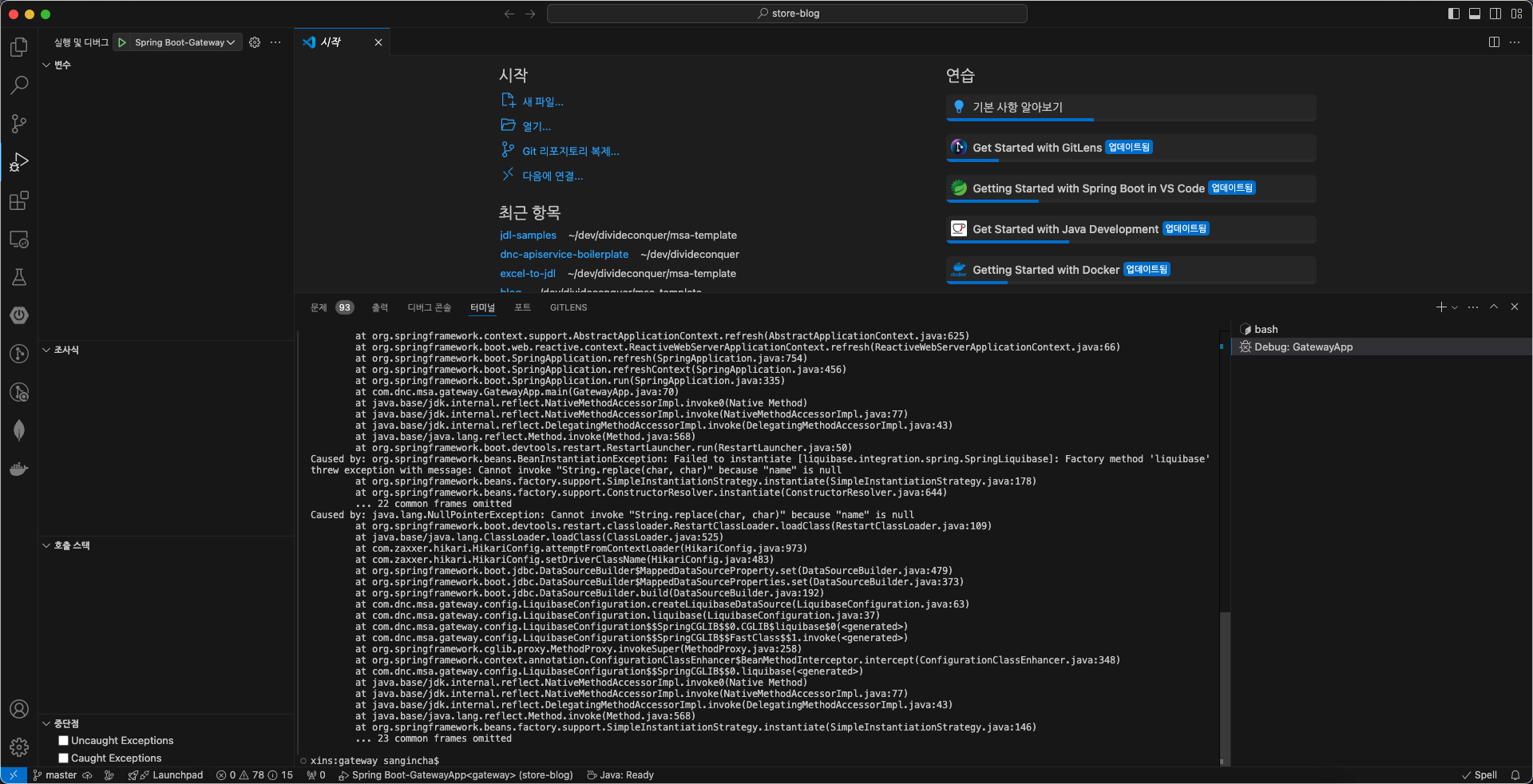
Task: Open the Get Started with GitLens walkthrough
Action: click(x=1131, y=148)
